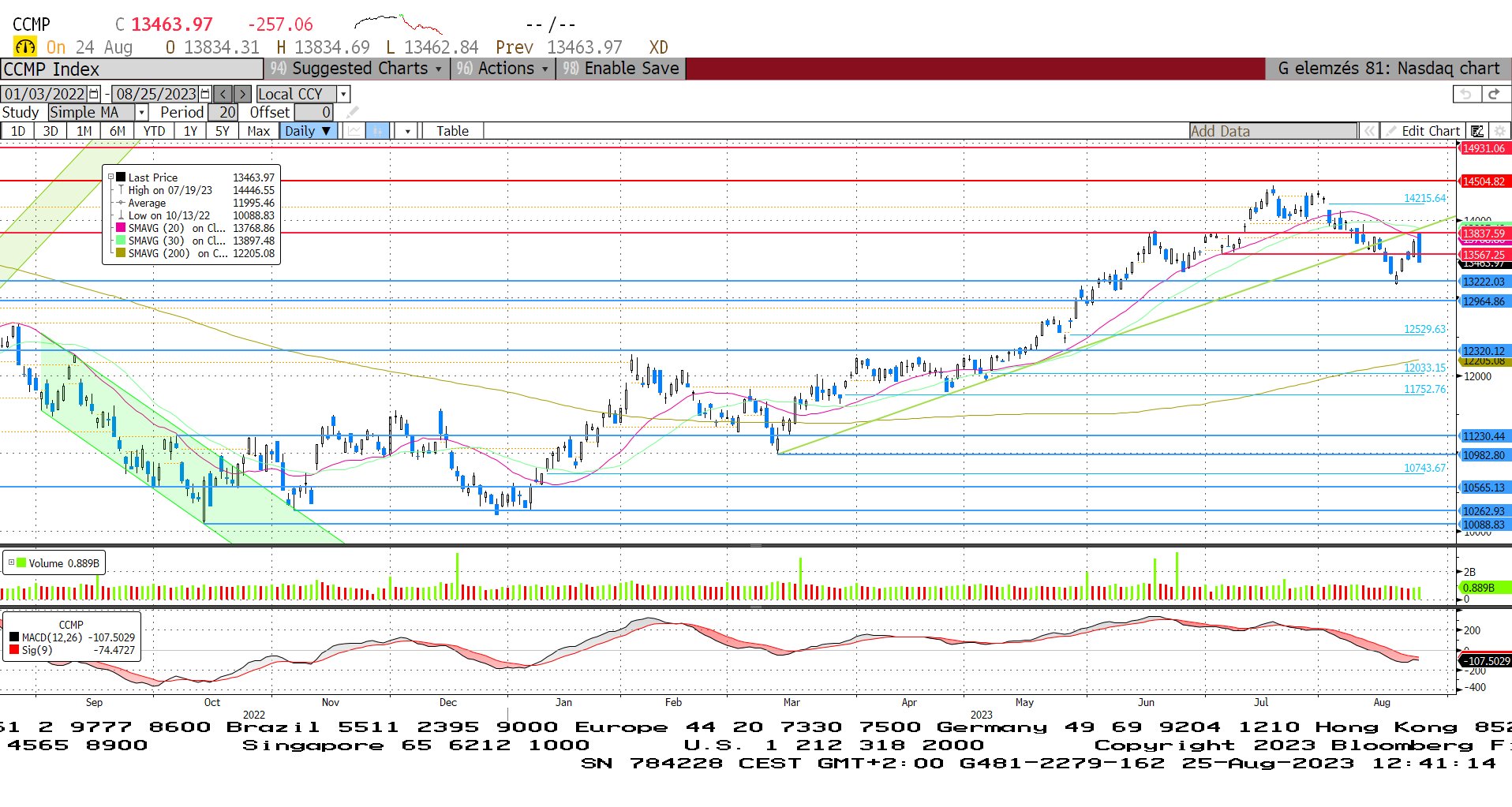Click the High on 07/19/23 marker icon
The image size is (1512, 807).
coord(121,190)
